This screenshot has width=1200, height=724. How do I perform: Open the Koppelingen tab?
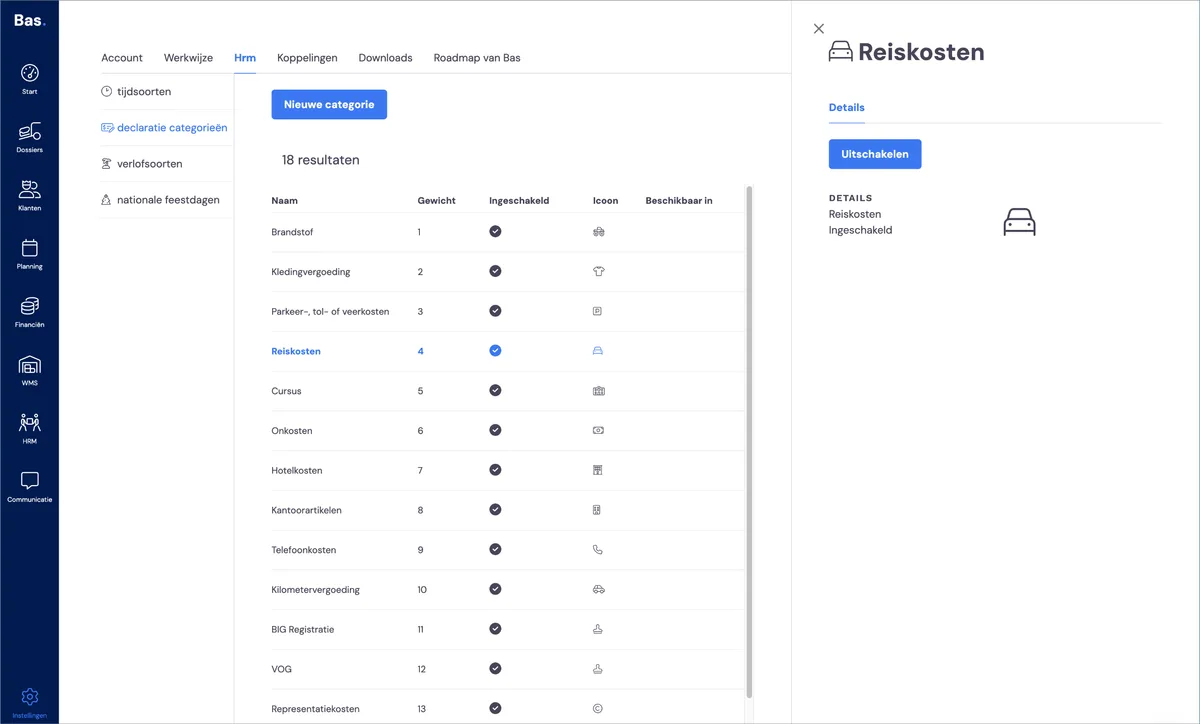(307, 58)
